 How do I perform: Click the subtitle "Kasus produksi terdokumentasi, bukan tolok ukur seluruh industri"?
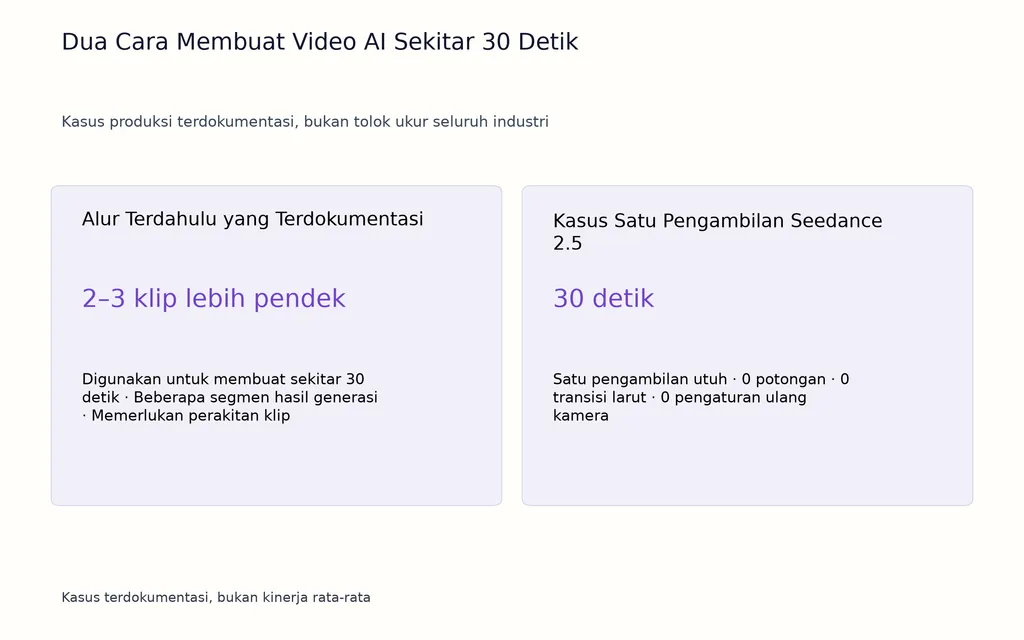click(x=305, y=122)
